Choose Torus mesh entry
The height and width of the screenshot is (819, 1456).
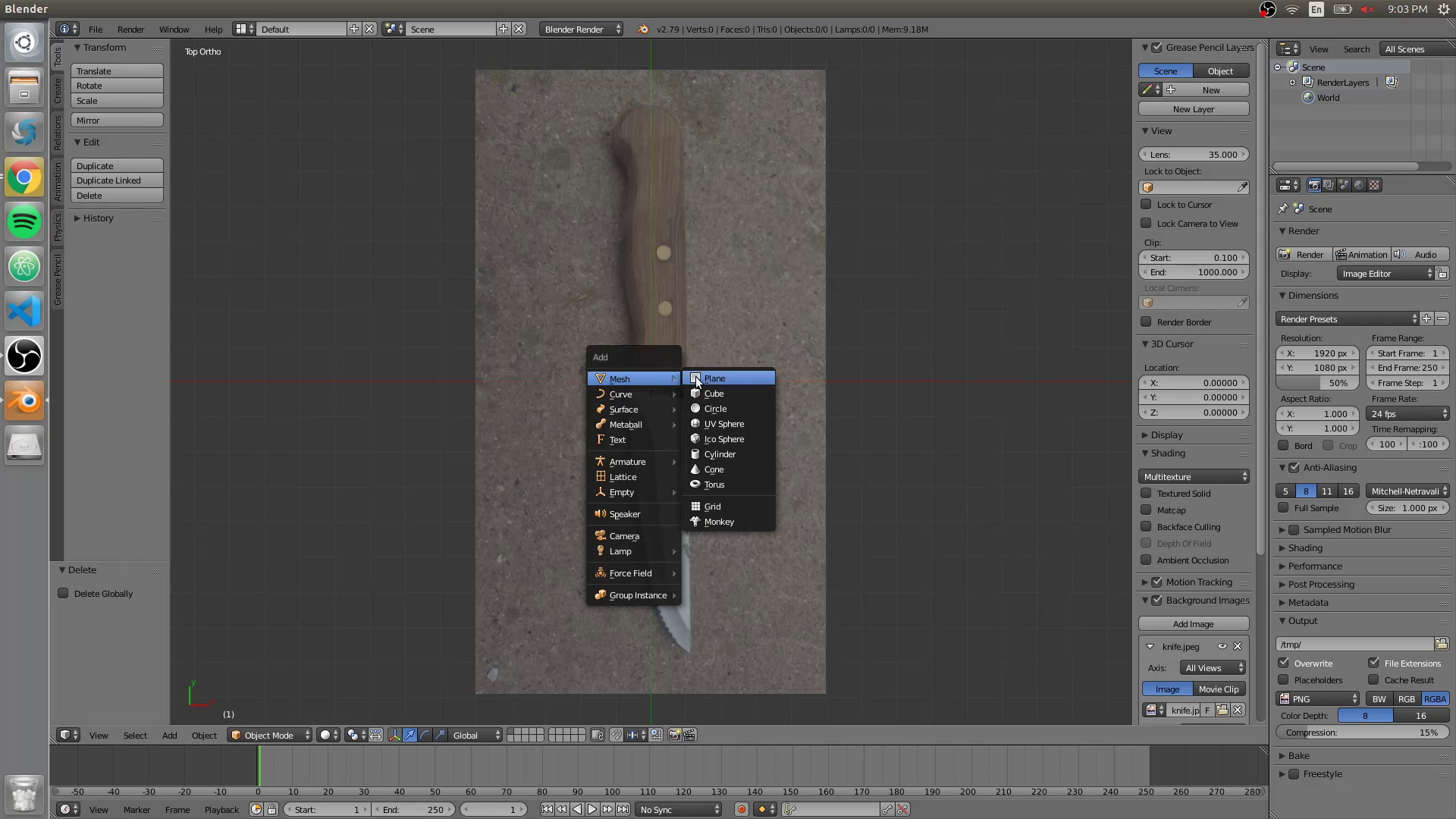point(728,485)
